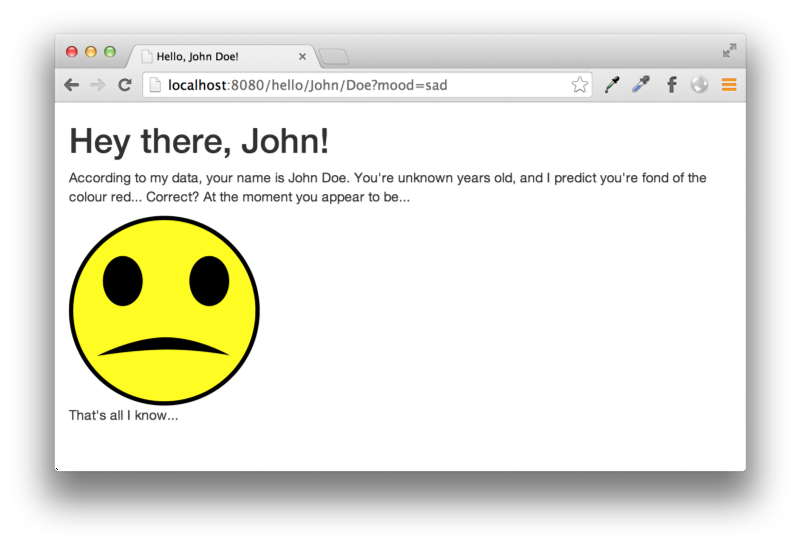Screen dimensions: 800x546
Task: Focus the localhost:8080 address bar
Action: pyautogui.click(x=367, y=85)
